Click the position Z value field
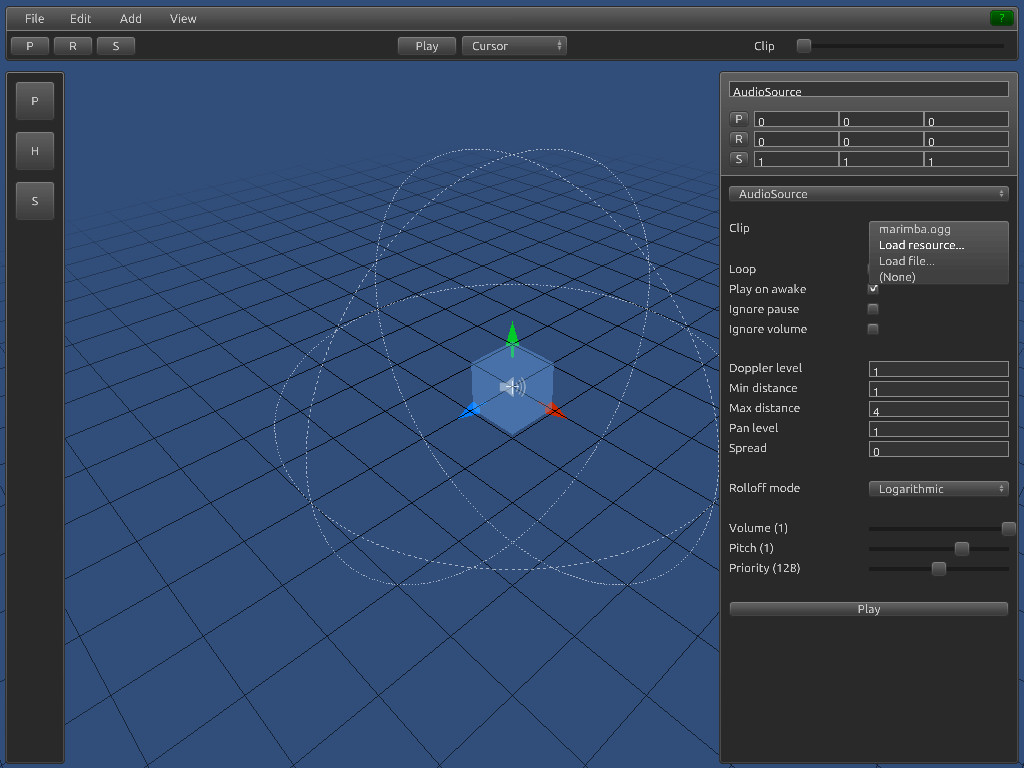Viewport: 1024px width, 768px height. click(966, 119)
